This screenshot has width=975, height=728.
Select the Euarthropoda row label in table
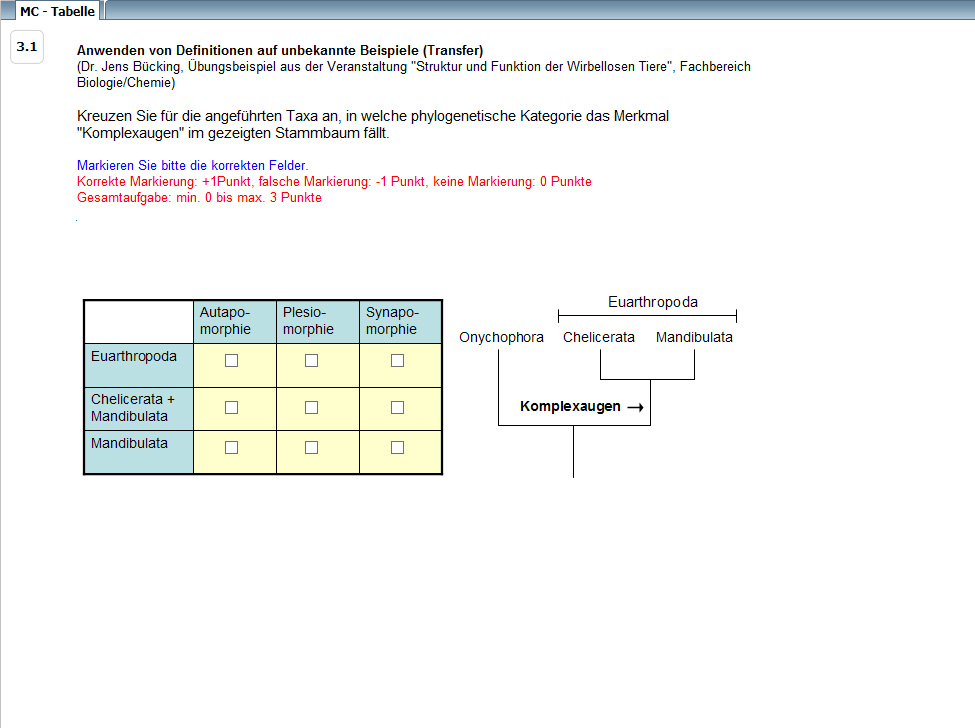[133, 357]
